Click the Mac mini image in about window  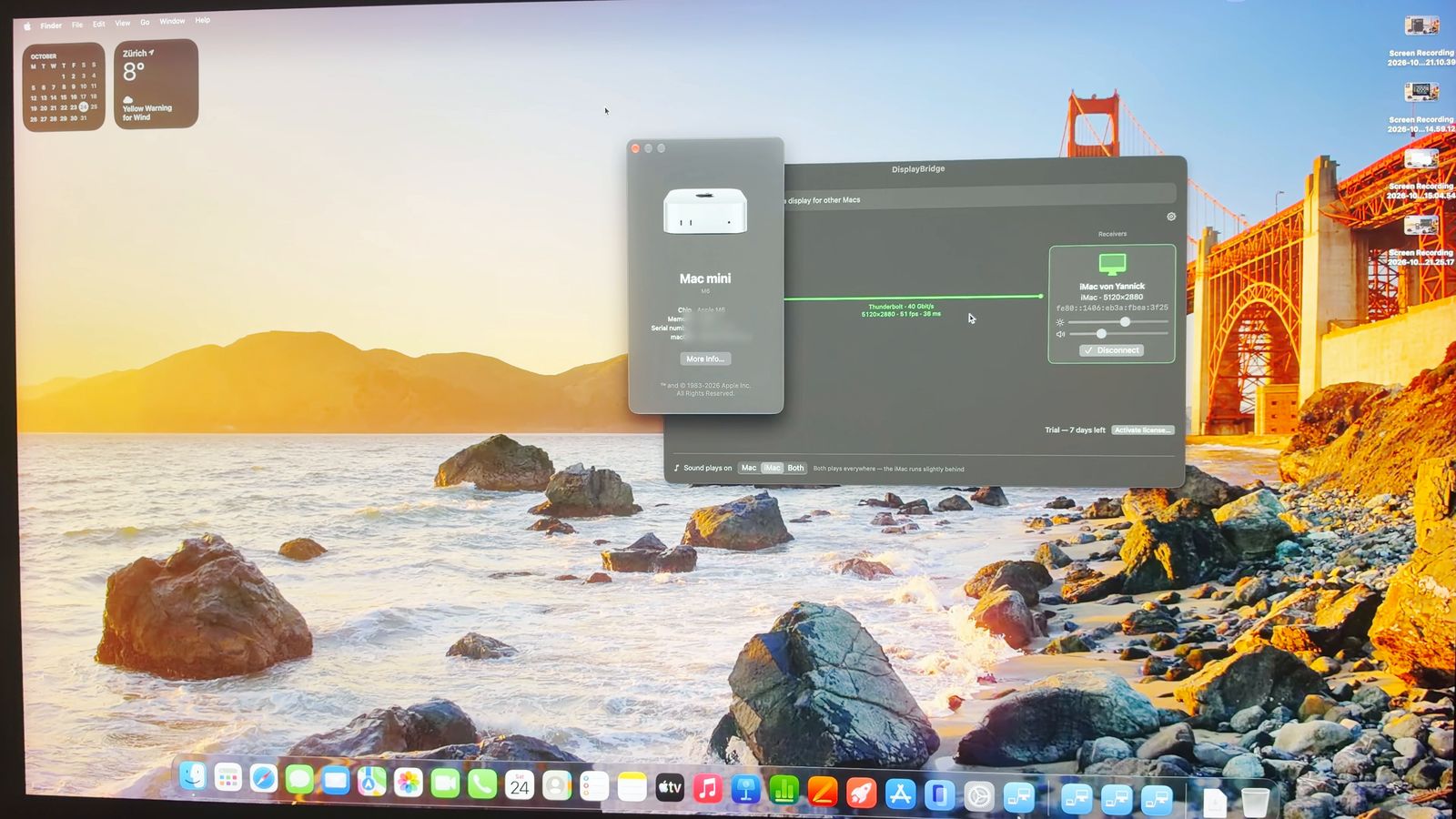[x=705, y=211]
